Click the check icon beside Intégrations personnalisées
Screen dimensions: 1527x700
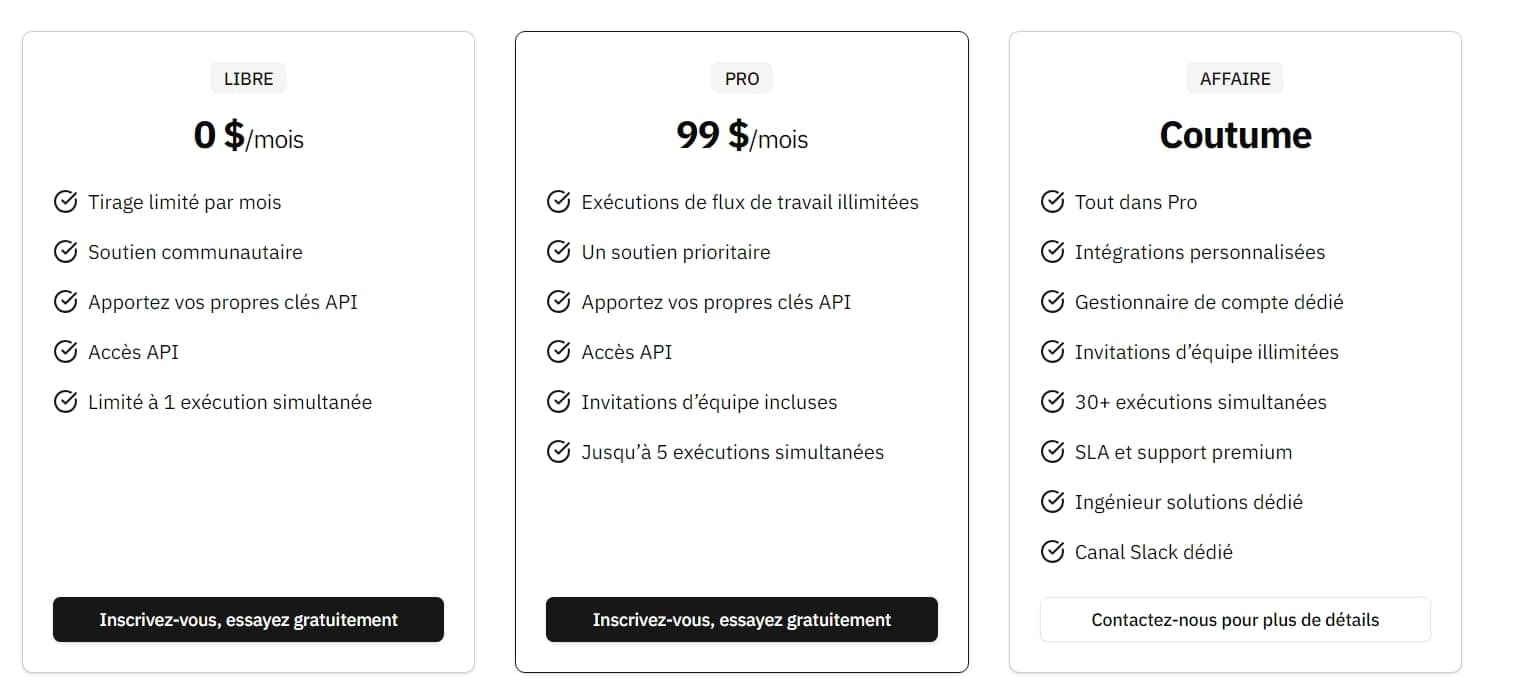1052,252
